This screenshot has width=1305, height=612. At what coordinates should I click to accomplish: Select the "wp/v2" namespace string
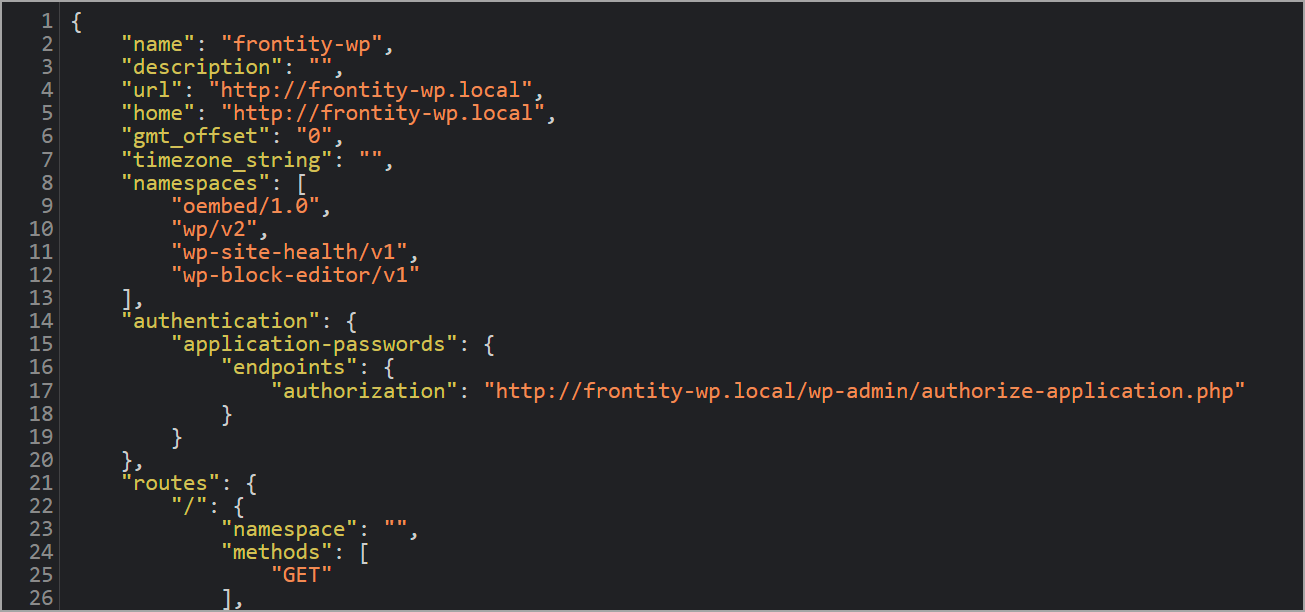click(214, 228)
